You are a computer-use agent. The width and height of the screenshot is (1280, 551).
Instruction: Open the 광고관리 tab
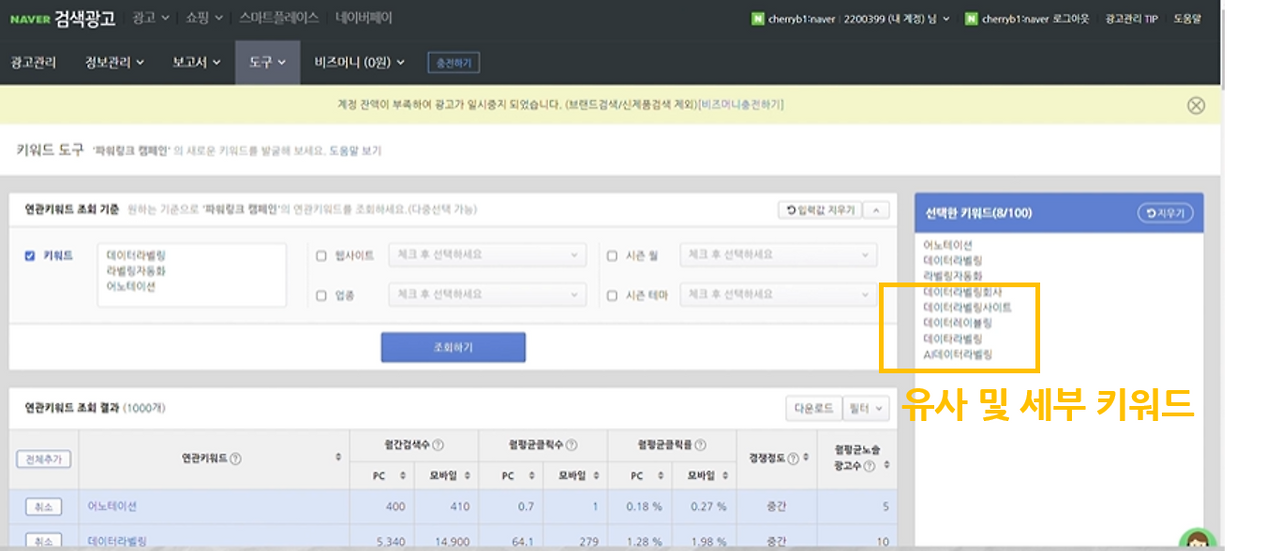[33, 62]
